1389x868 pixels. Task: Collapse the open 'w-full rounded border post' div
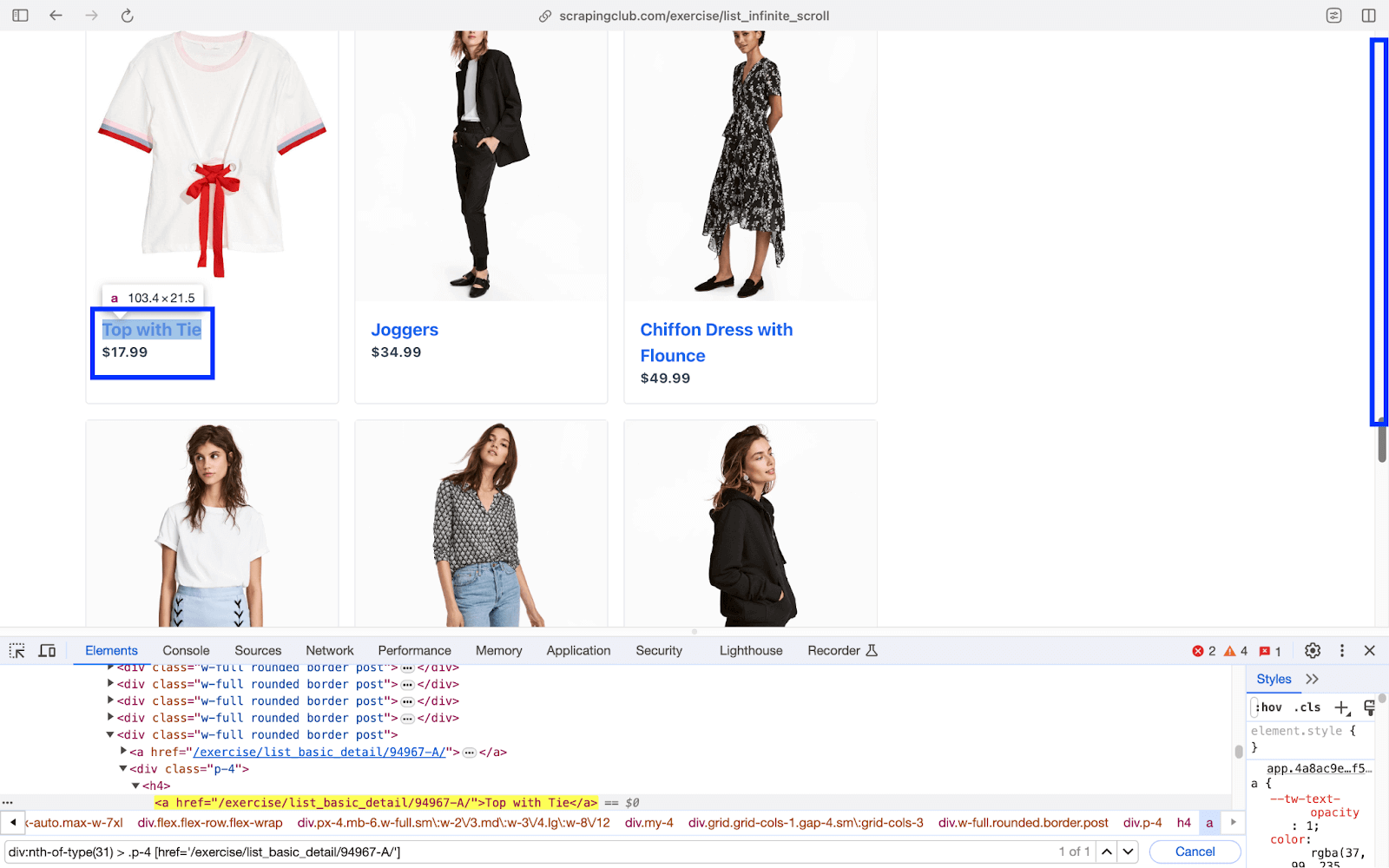(x=110, y=734)
